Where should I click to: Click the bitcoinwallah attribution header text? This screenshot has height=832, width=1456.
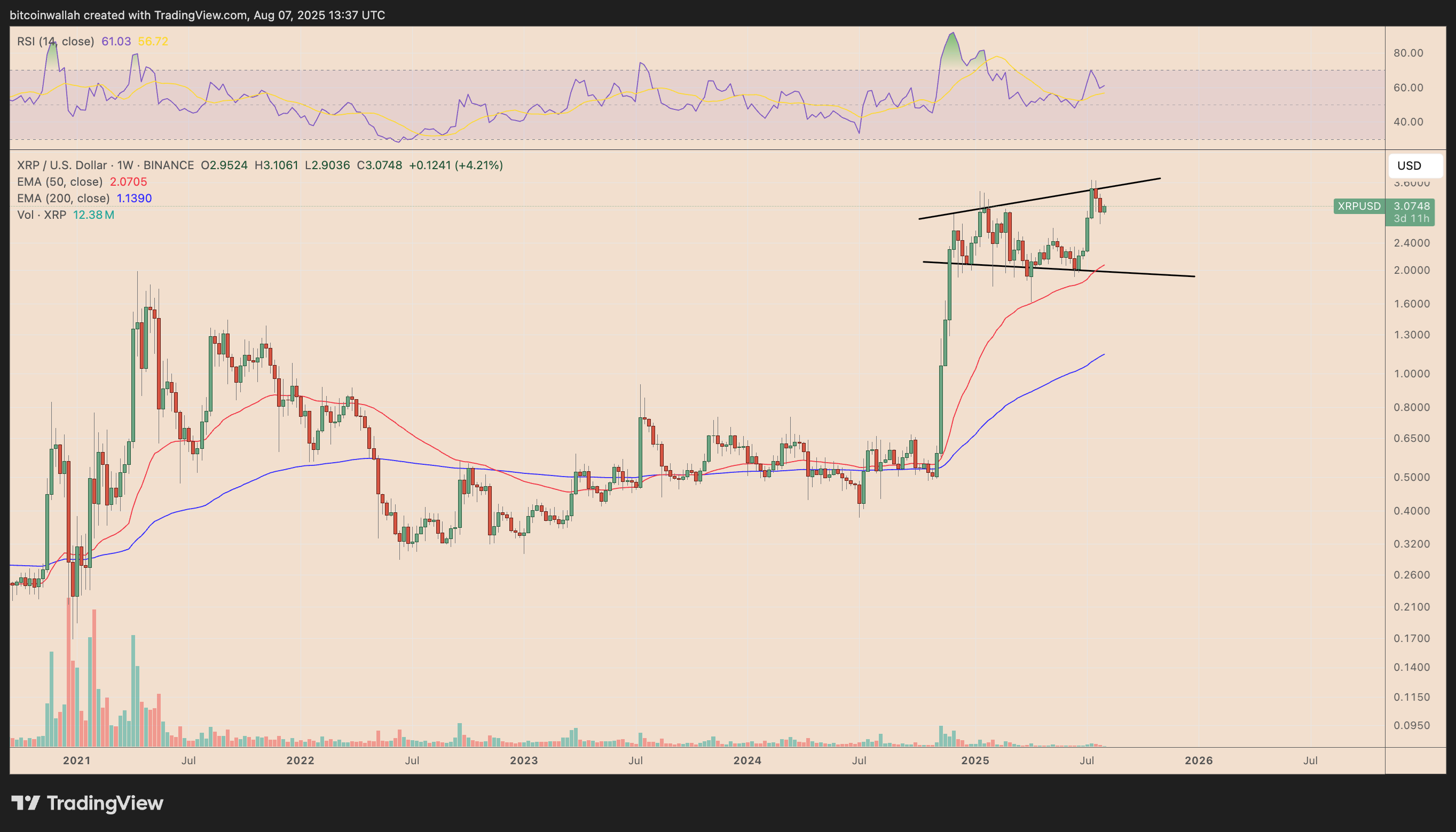click(x=197, y=15)
